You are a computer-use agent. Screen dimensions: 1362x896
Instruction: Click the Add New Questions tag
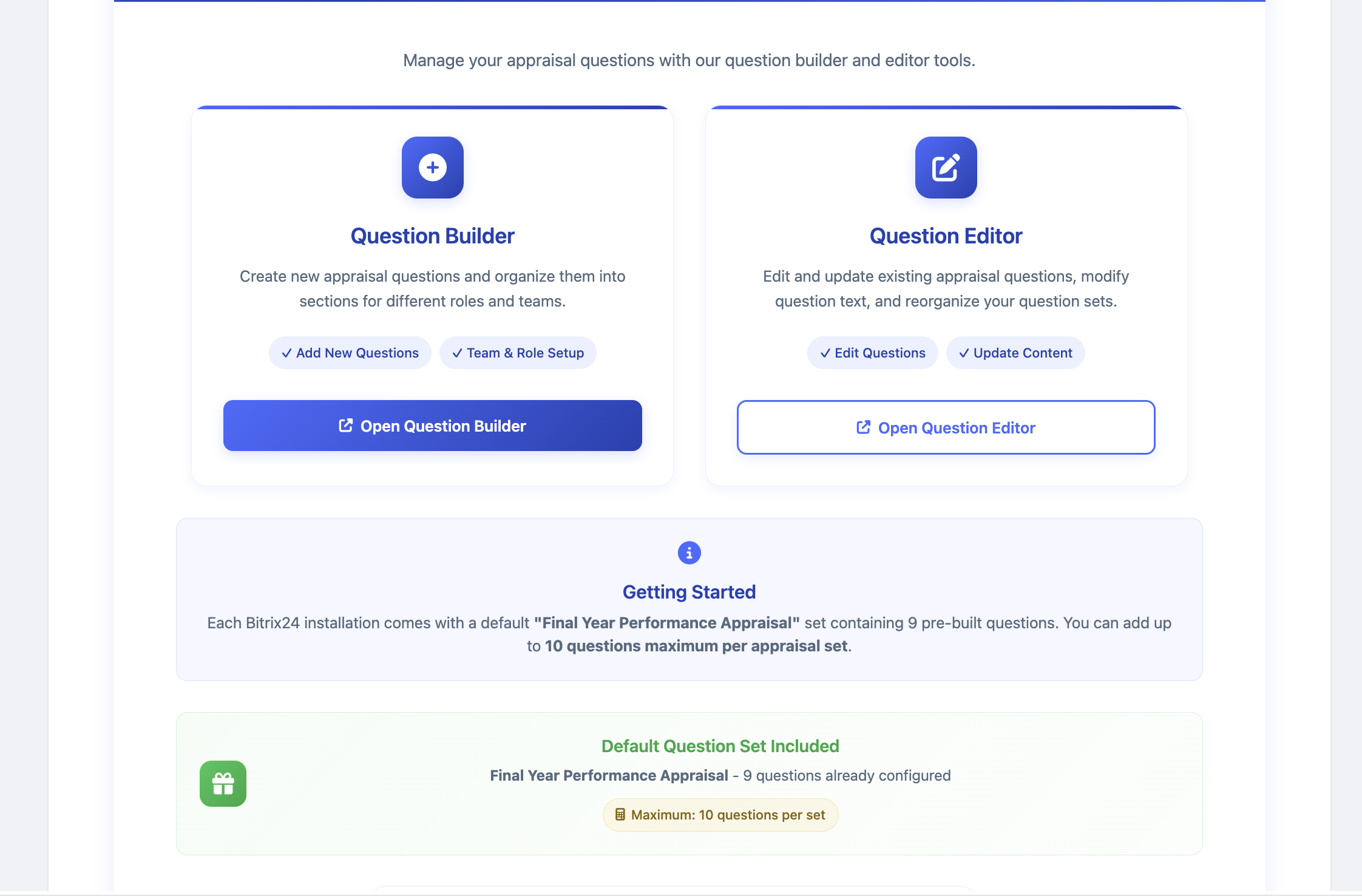[350, 353]
